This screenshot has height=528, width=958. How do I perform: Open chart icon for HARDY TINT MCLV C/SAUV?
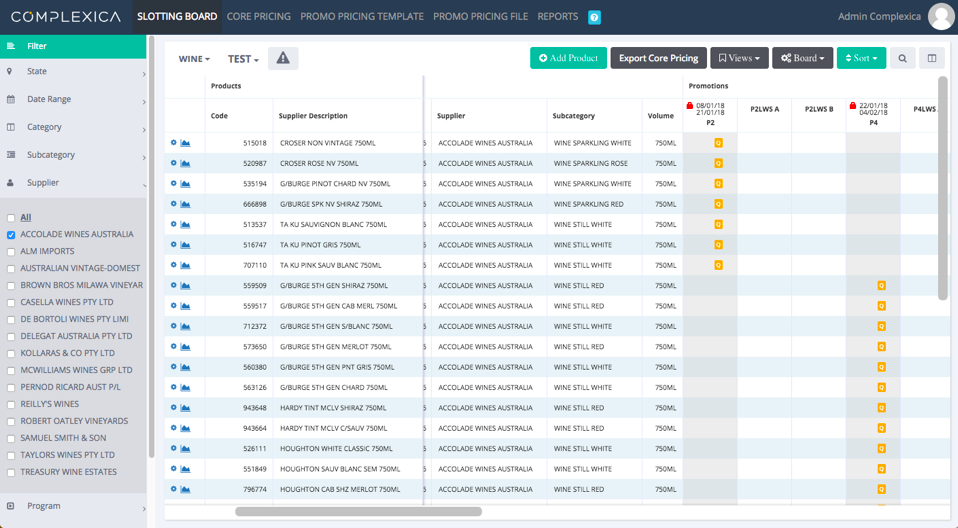[185, 428]
